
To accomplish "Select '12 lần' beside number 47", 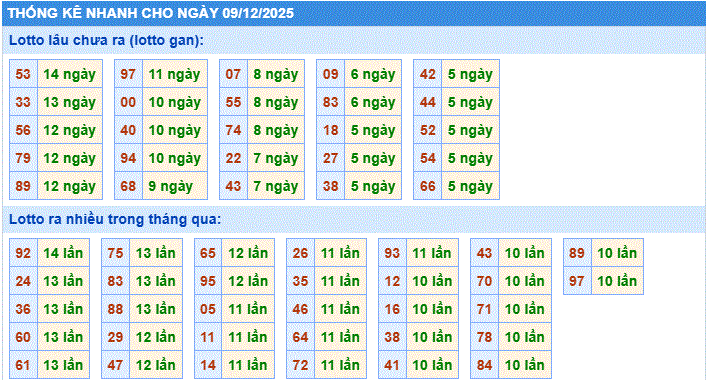I will 156,365.
